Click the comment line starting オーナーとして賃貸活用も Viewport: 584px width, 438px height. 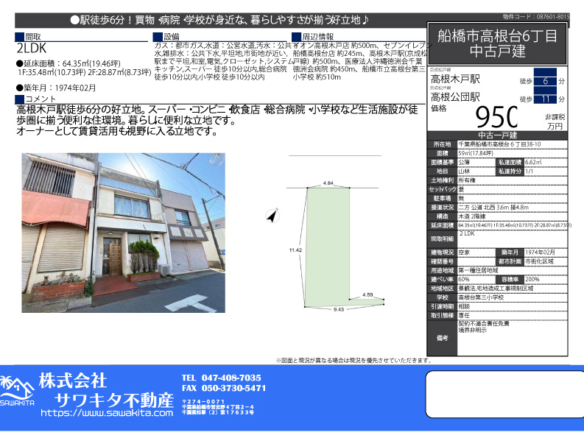click(x=117, y=131)
